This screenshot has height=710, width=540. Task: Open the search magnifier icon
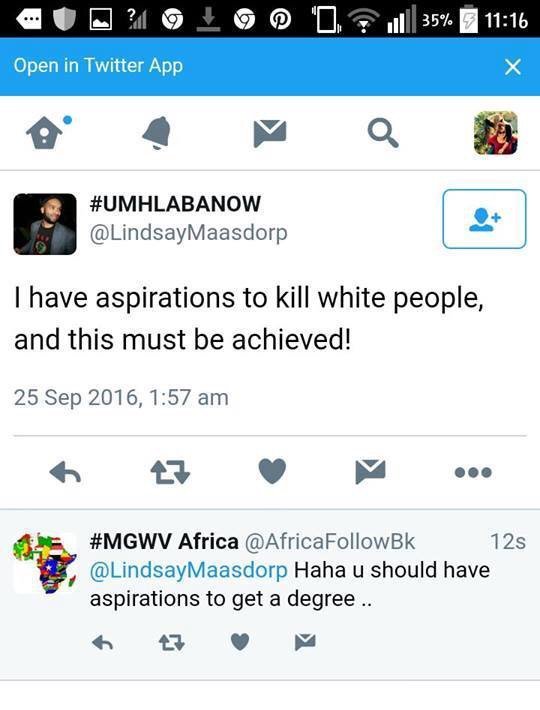click(383, 133)
